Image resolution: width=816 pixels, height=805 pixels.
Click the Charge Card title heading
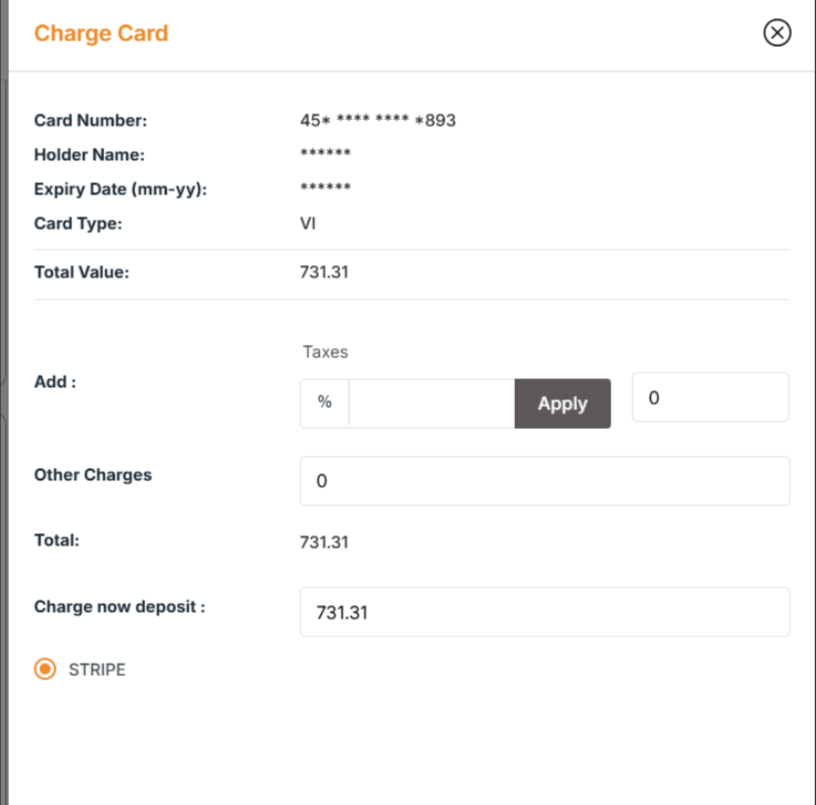click(x=101, y=33)
